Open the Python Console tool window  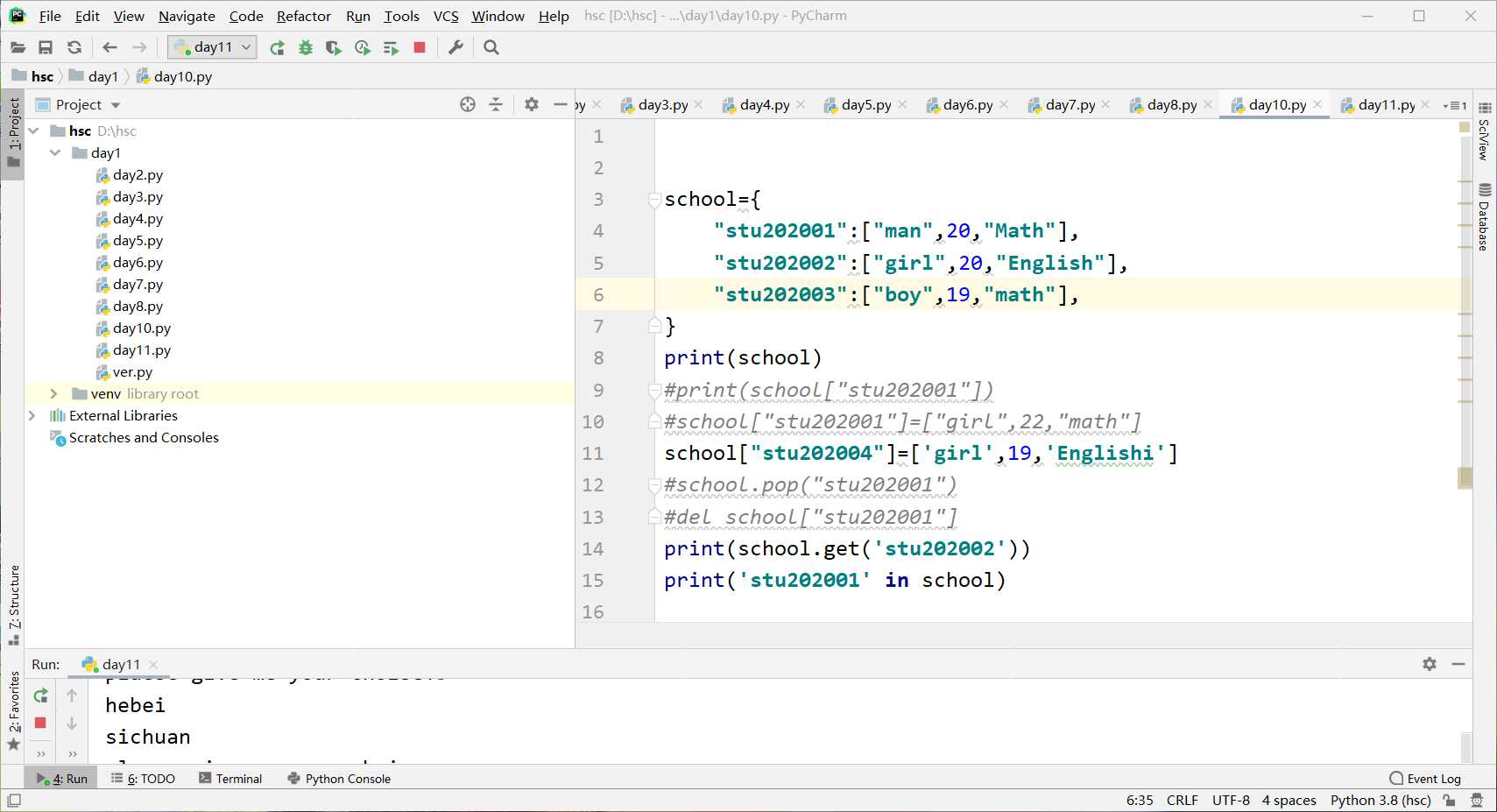coord(339,778)
